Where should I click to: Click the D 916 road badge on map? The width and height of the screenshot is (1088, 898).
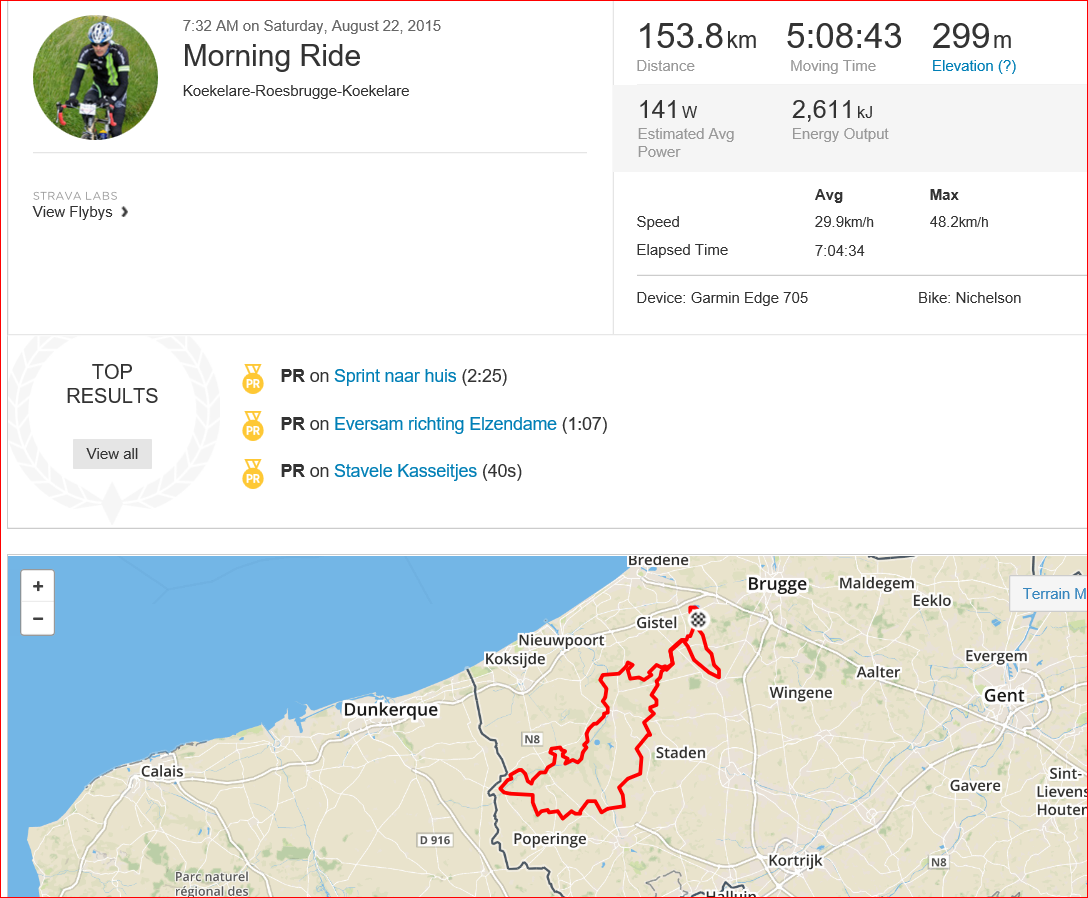click(435, 840)
